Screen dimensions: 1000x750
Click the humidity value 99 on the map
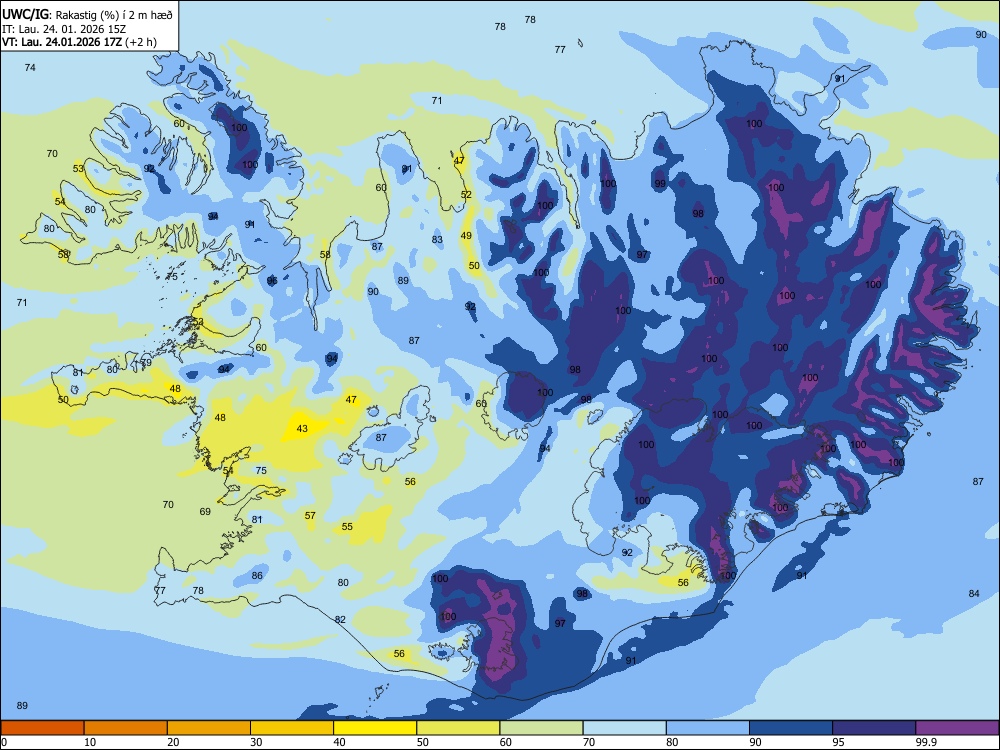point(660,184)
